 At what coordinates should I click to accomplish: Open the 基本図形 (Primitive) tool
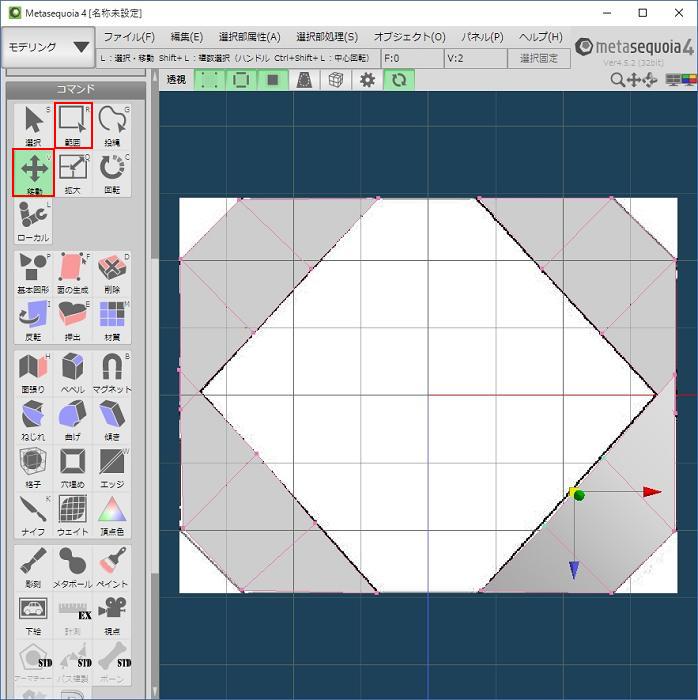(x=33, y=272)
